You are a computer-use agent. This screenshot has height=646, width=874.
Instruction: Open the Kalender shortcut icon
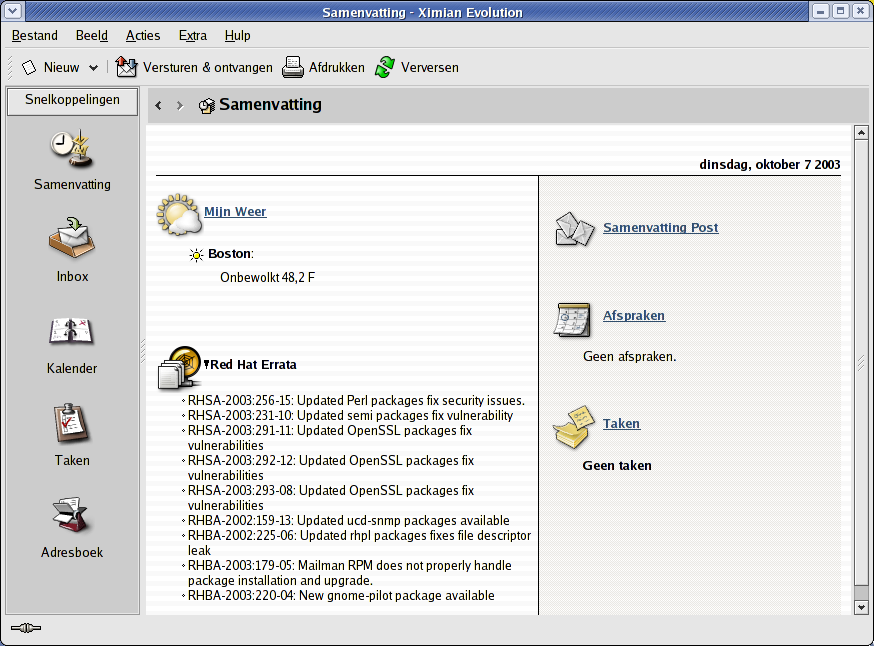click(72, 331)
